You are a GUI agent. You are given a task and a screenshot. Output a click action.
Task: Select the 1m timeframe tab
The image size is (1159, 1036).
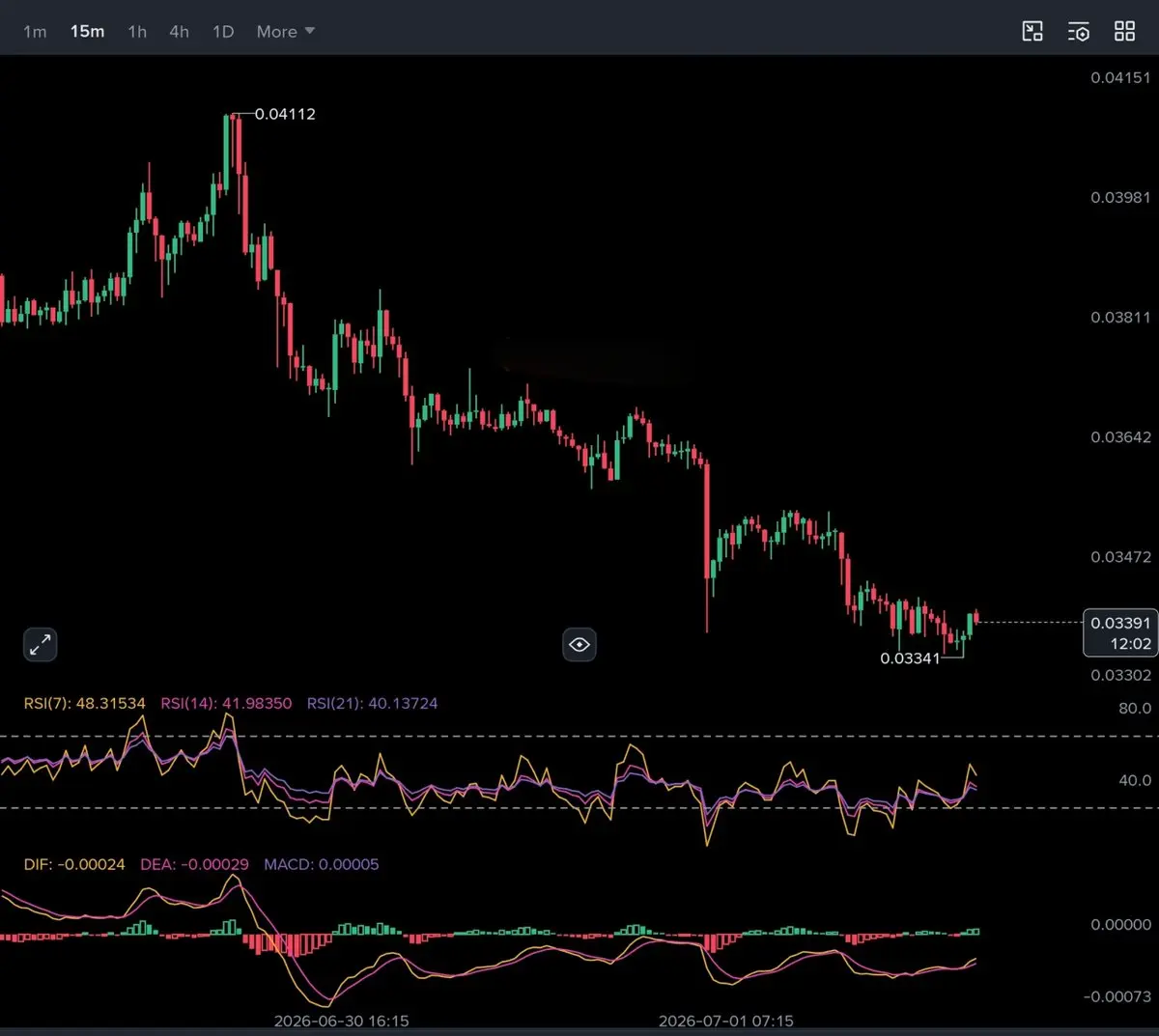[x=35, y=32]
